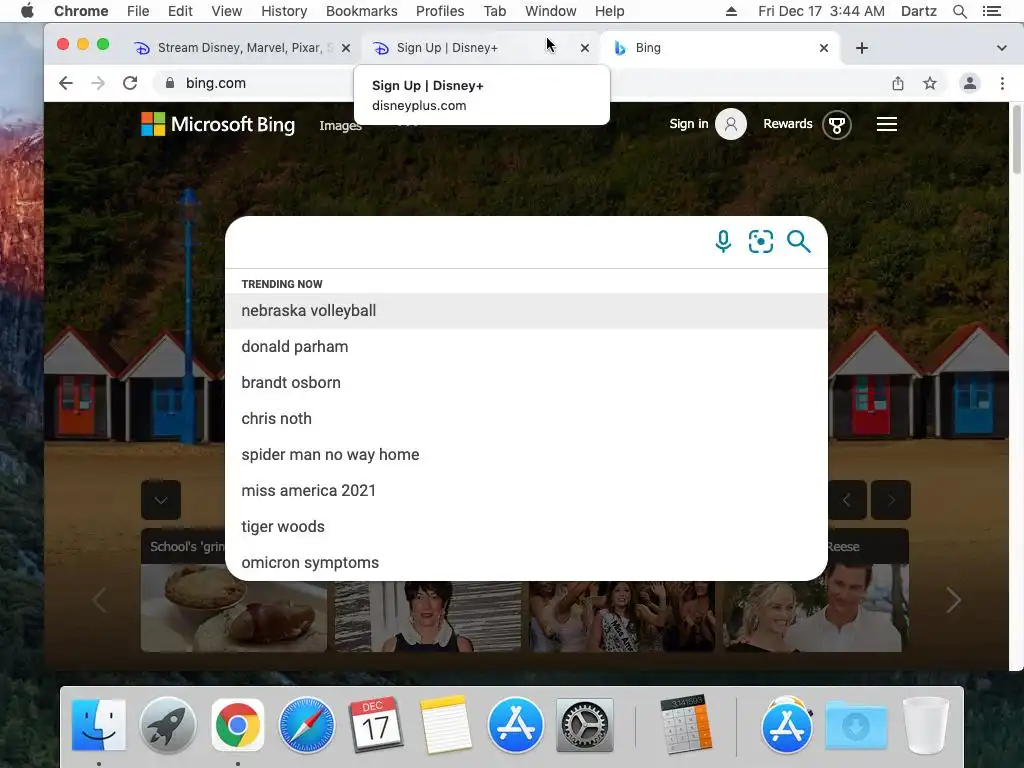The width and height of the screenshot is (1024, 768).
Task: Bookmark this page with the star icon
Action: point(930,83)
